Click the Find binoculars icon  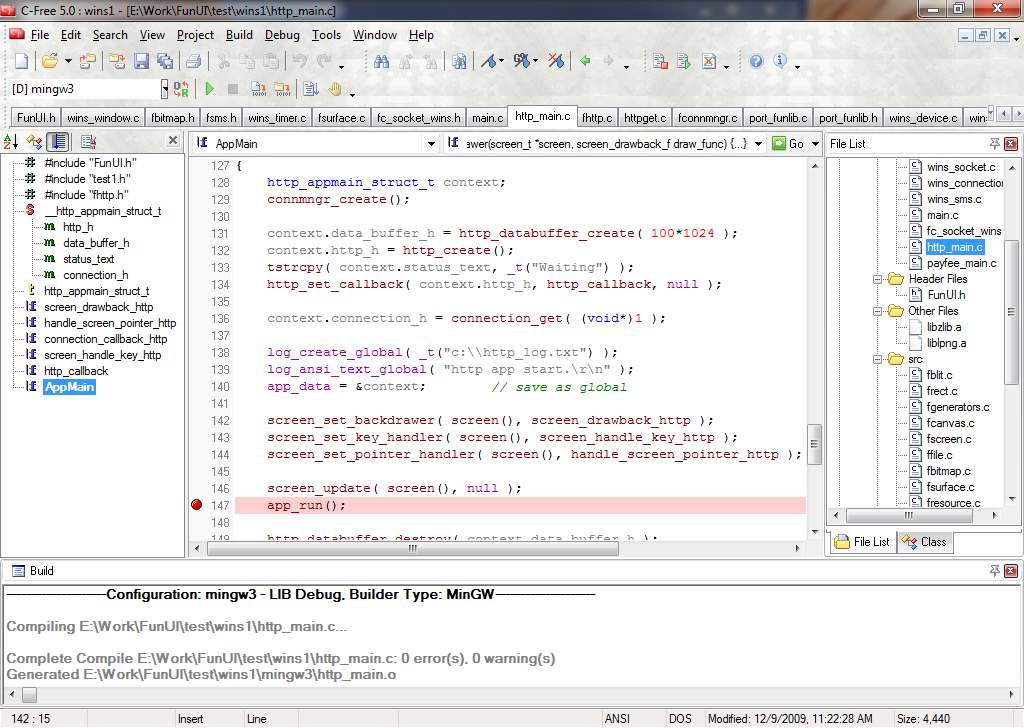[x=381, y=62]
